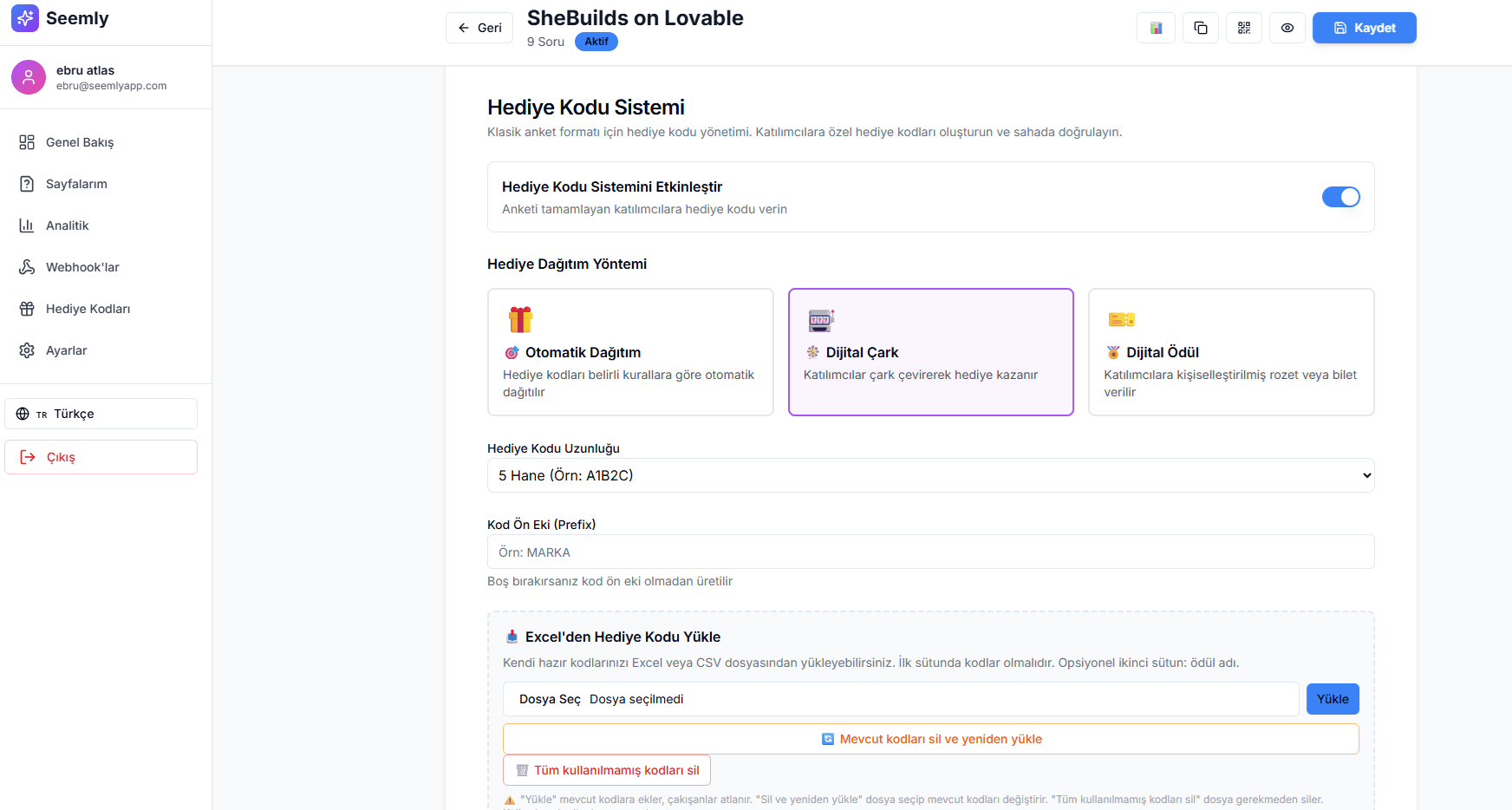Click the Yükle upload button
The width and height of the screenshot is (1512, 810).
[x=1333, y=699]
